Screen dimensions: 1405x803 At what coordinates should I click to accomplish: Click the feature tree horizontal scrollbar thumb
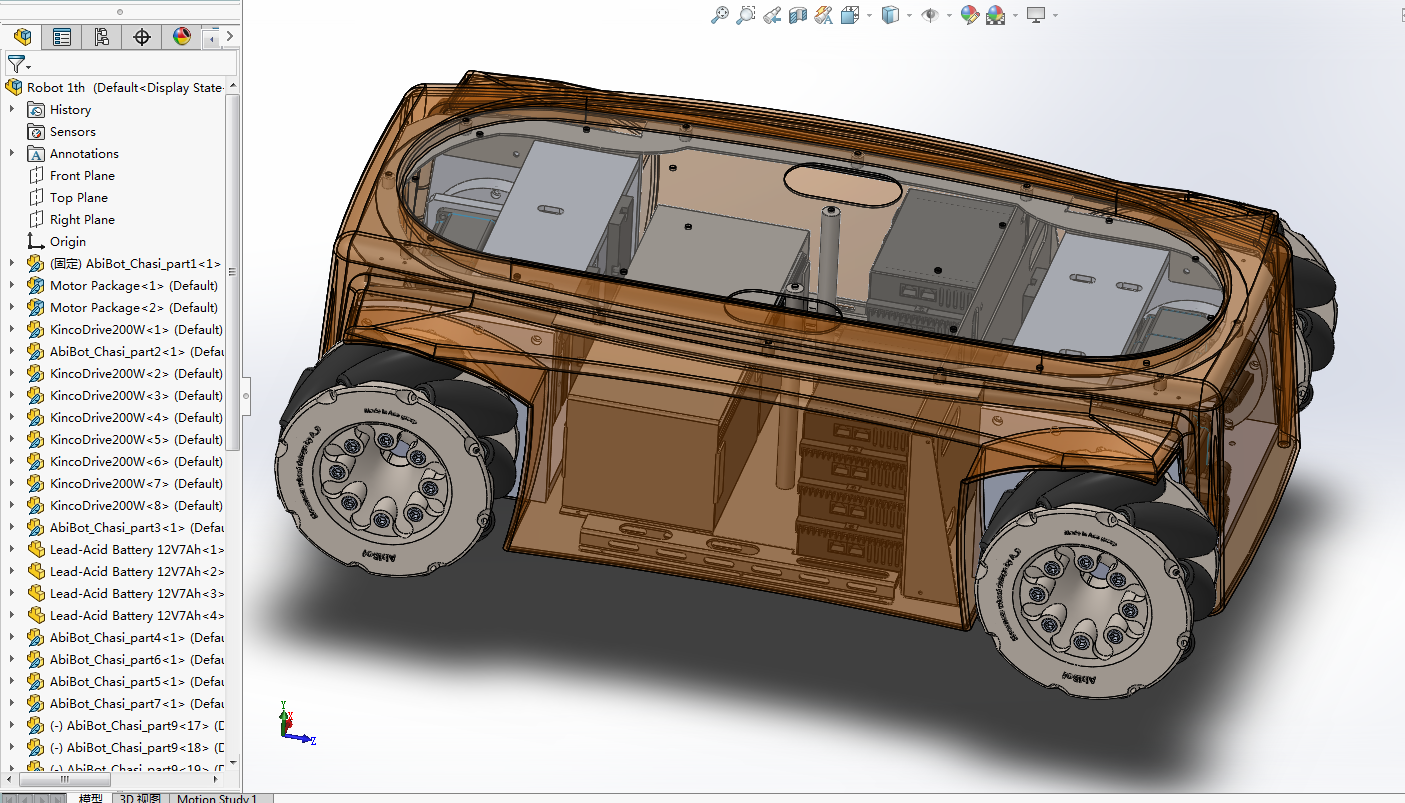click(64, 779)
